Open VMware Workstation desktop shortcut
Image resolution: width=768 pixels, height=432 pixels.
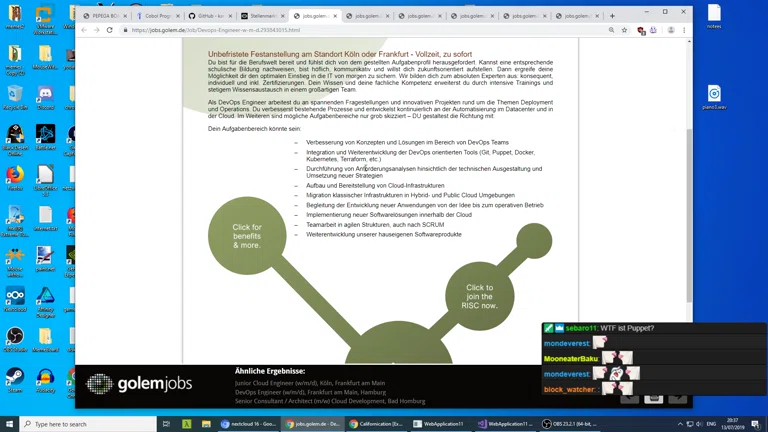click(45, 20)
